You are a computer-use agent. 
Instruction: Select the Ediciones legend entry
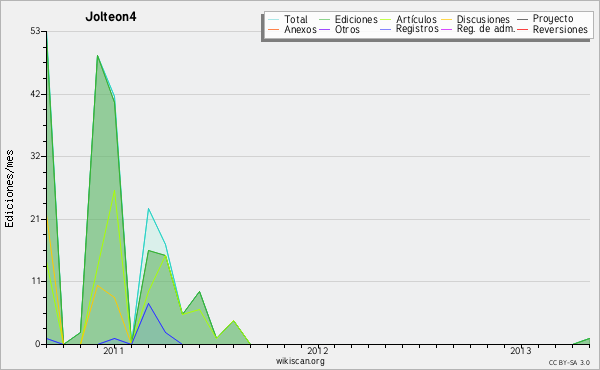point(356,19)
